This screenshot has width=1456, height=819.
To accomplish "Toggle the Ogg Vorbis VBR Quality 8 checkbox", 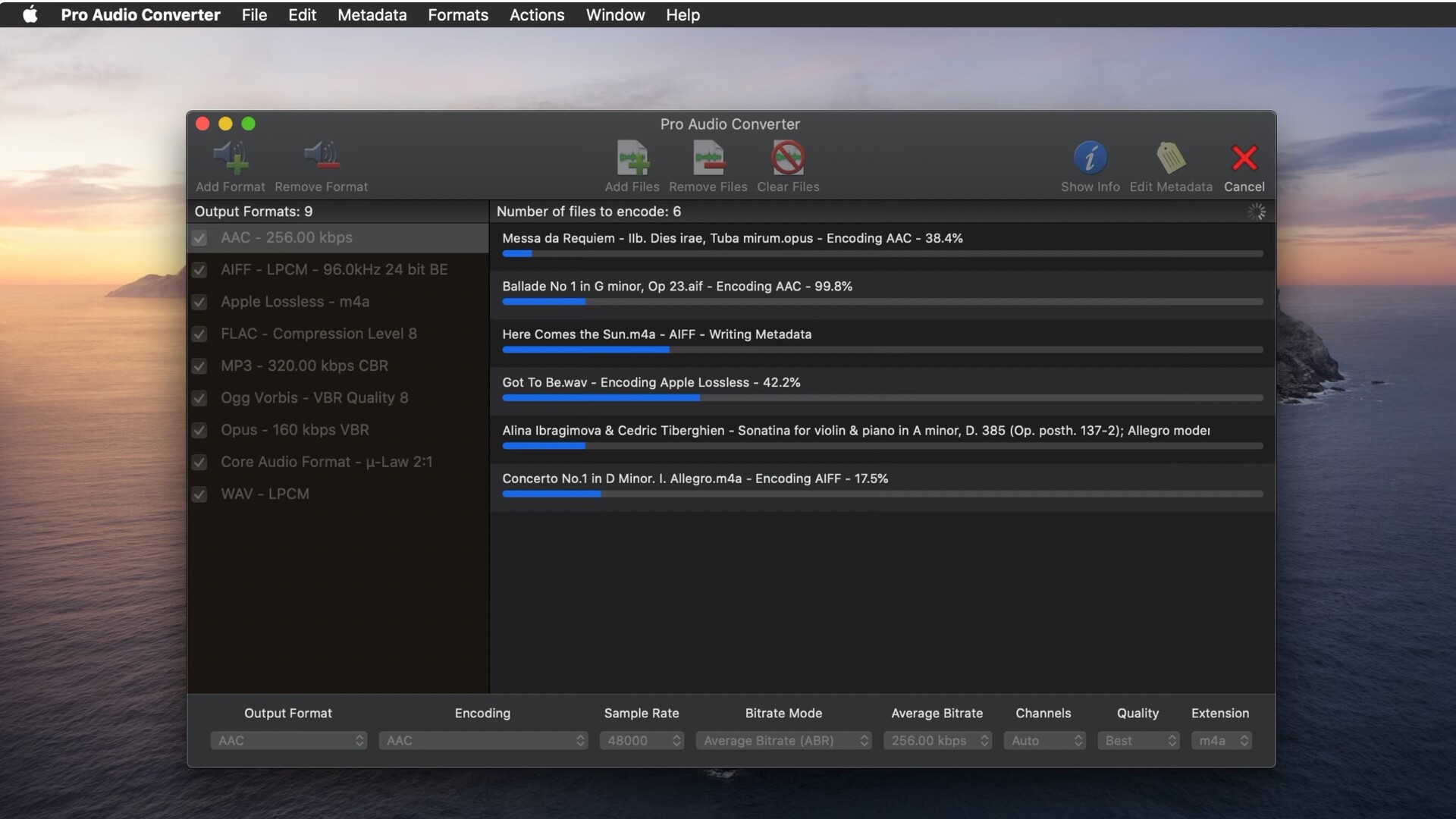I will pyautogui.click(x=199, y=398).
